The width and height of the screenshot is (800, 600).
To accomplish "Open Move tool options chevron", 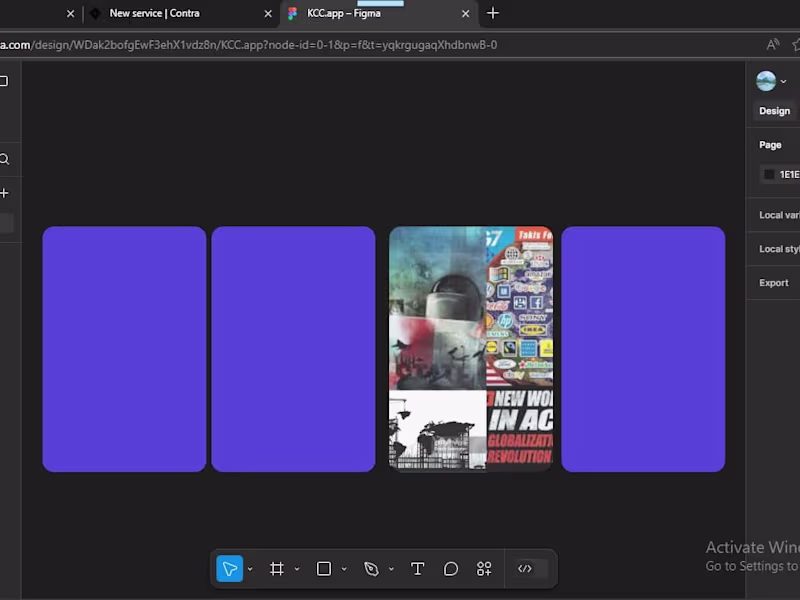I will (x=250, y=569).
